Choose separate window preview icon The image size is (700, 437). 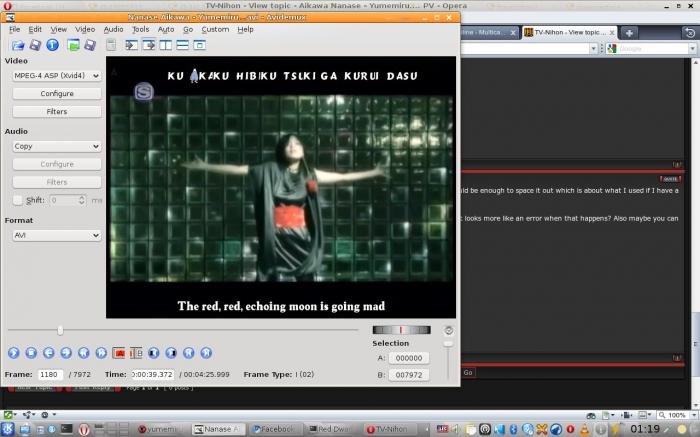pyautogui.click(x=200, y=45)
